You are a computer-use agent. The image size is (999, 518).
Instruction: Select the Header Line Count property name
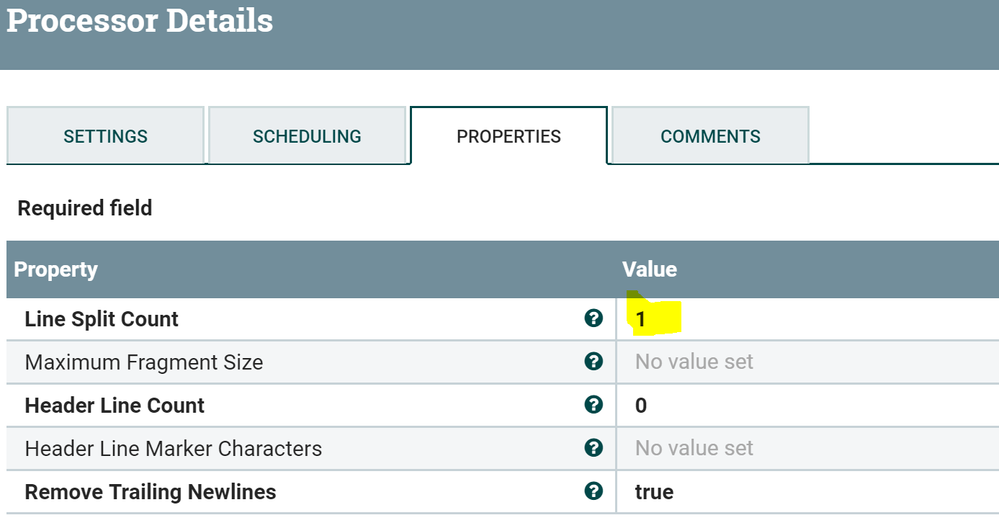[114, 406]
